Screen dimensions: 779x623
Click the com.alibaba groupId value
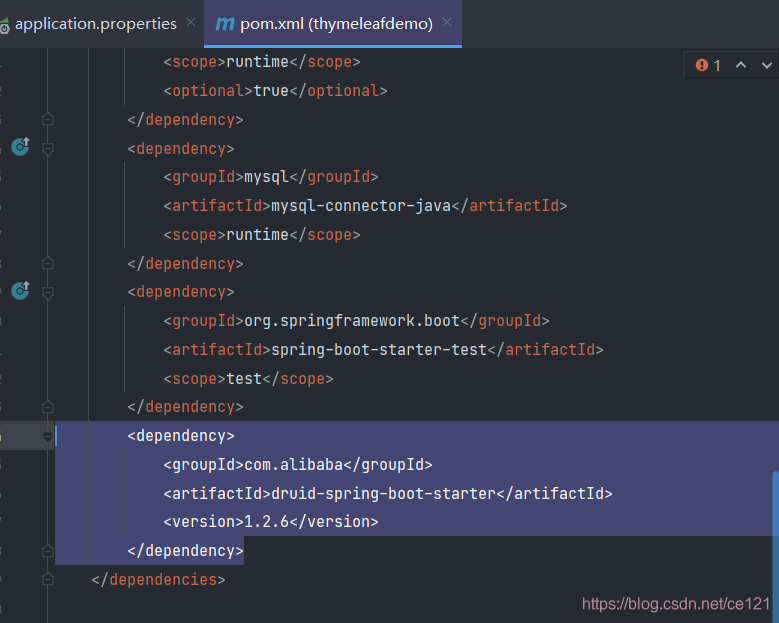[x=294, y=465]
